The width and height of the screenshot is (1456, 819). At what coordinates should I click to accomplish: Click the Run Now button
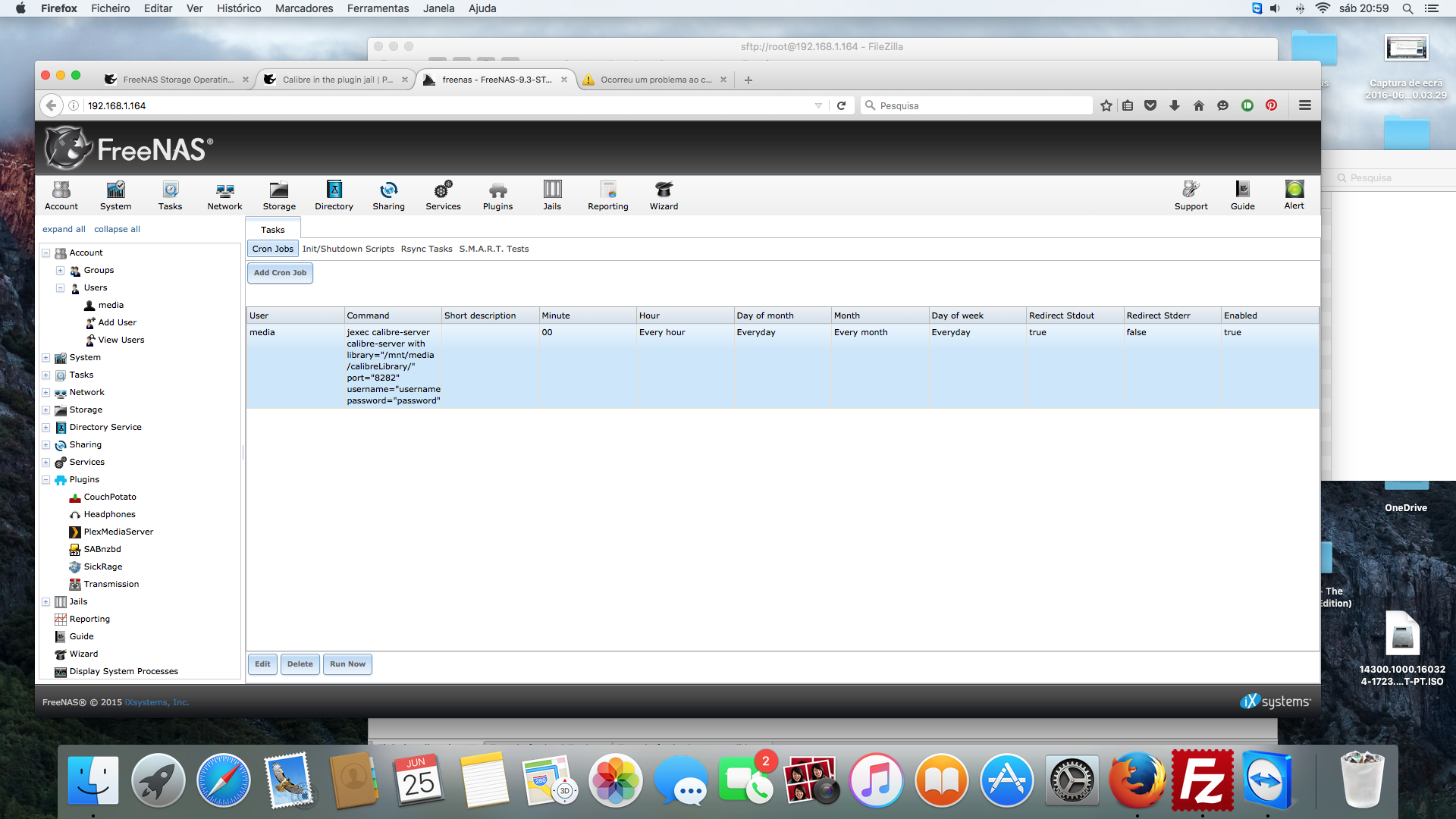click(x=347, y=664)
